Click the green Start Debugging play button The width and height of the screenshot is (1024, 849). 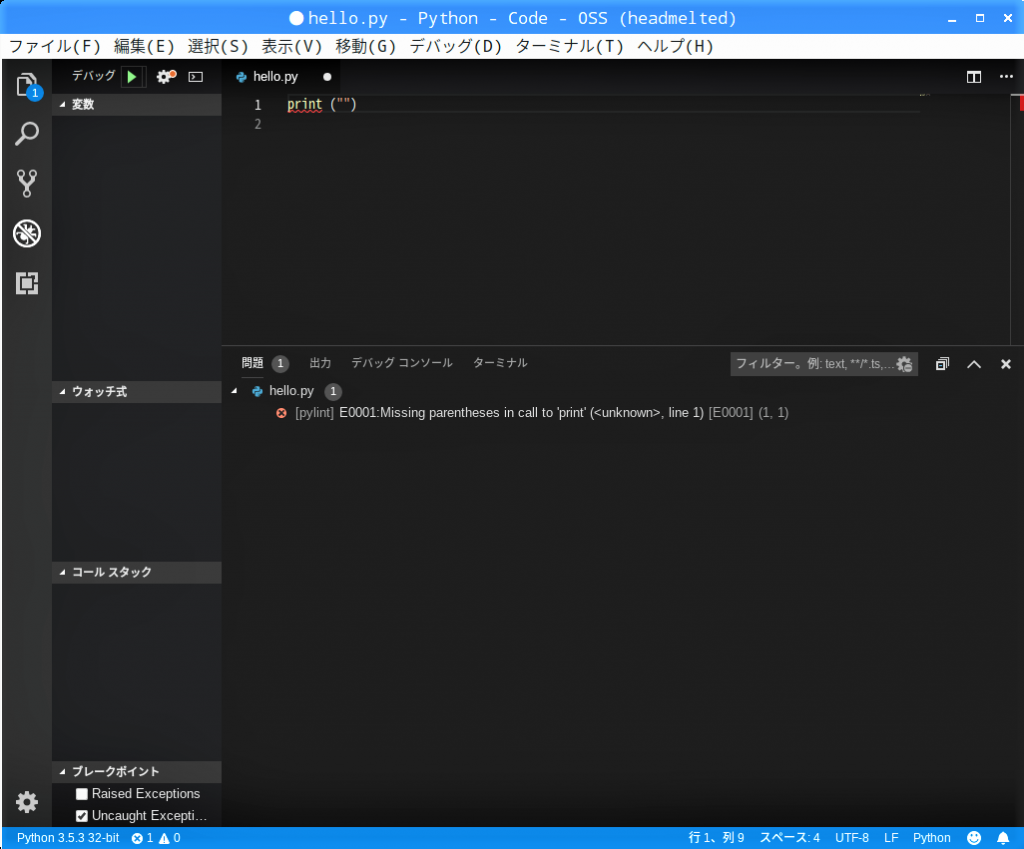(x=132, y=77)
